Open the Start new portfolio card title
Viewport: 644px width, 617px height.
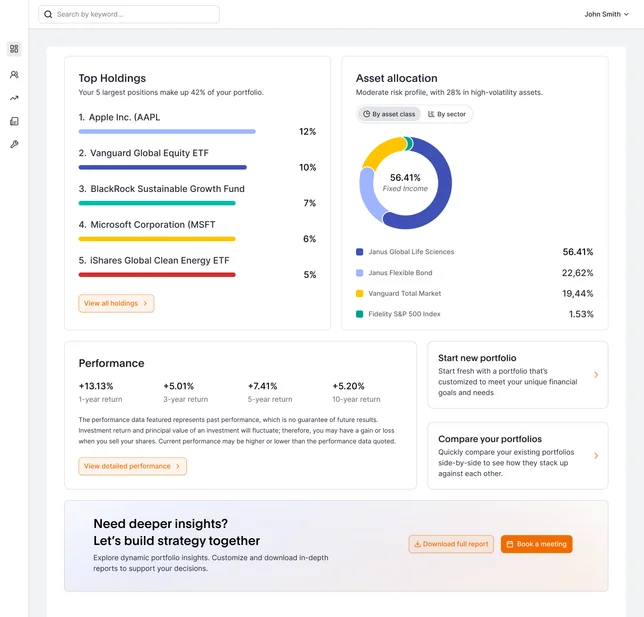[x=477, y=358]
